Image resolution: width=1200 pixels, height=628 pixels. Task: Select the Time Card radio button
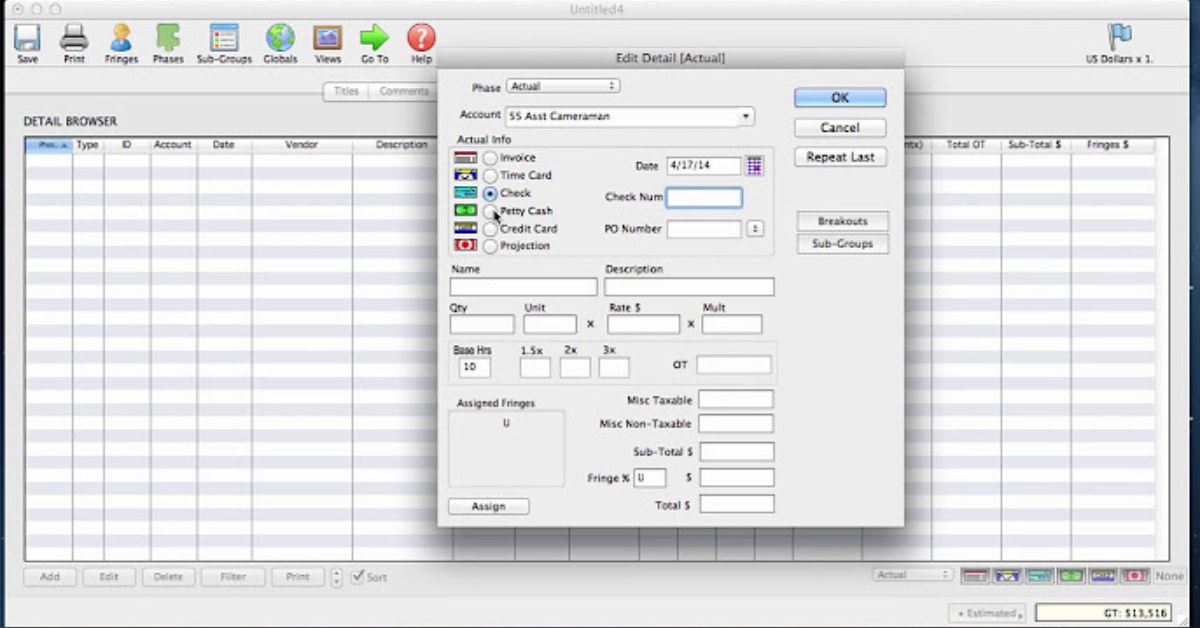490,175
